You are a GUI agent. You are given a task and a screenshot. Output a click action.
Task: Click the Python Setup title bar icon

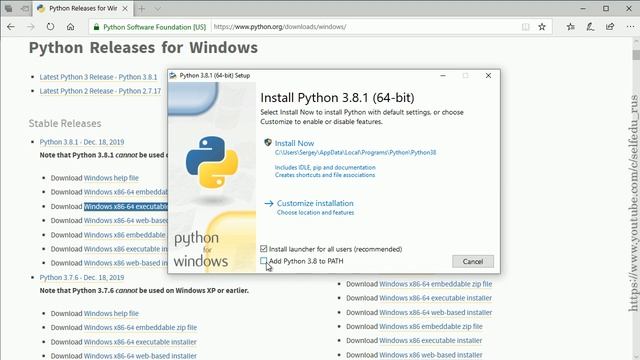[x=173, y=76]
